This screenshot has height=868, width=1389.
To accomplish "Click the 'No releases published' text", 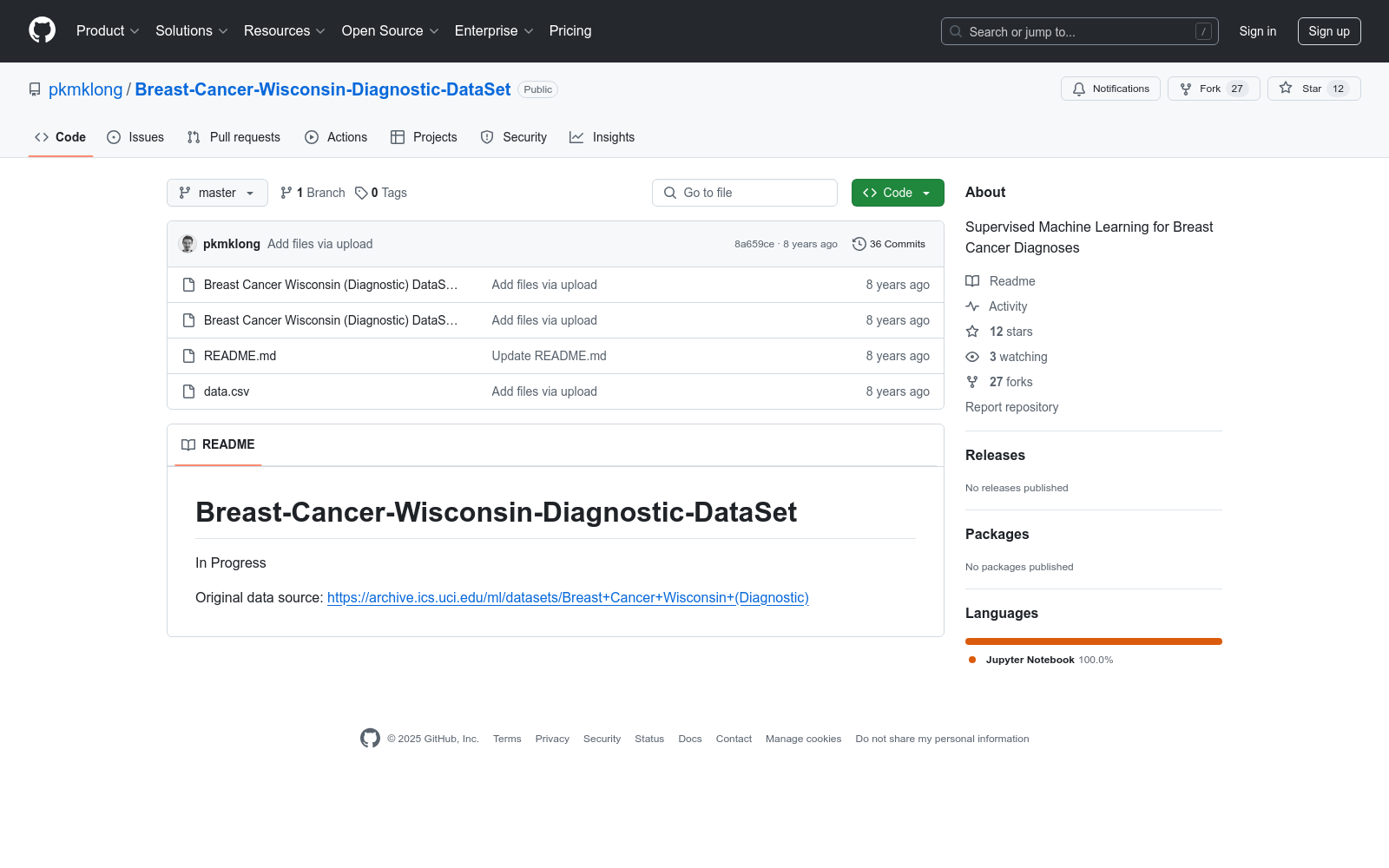I will (1017, 488).
